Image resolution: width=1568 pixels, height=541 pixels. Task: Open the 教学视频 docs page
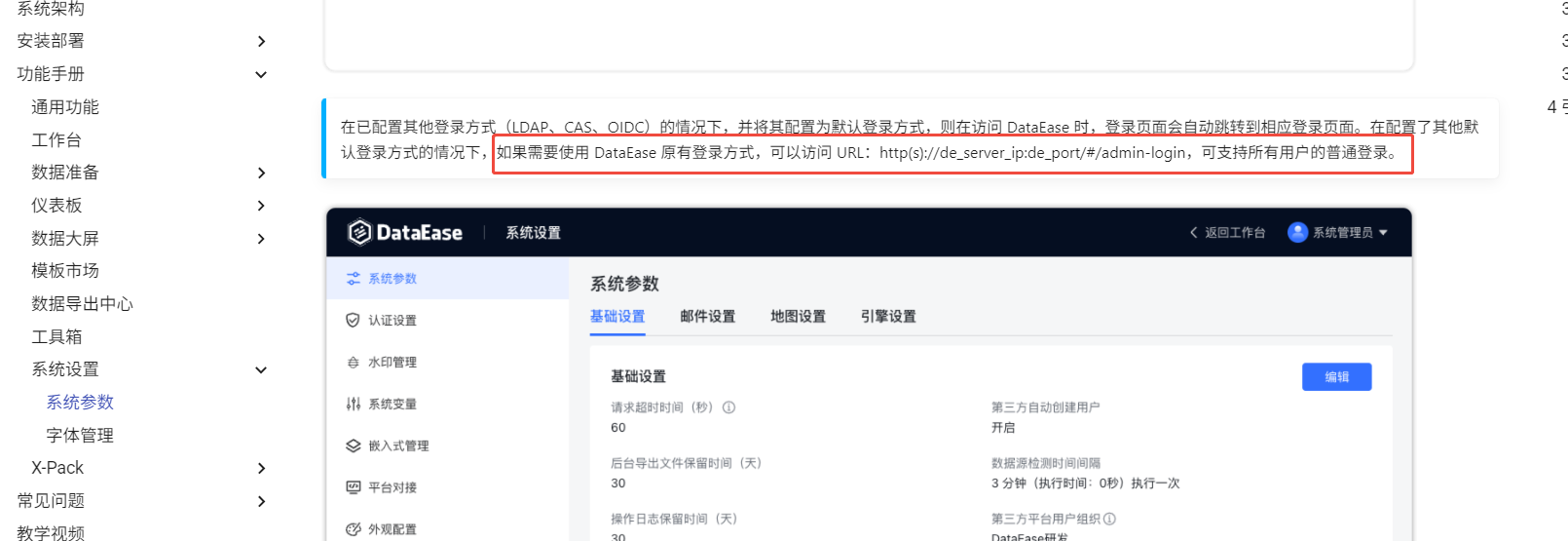[51, 532]
